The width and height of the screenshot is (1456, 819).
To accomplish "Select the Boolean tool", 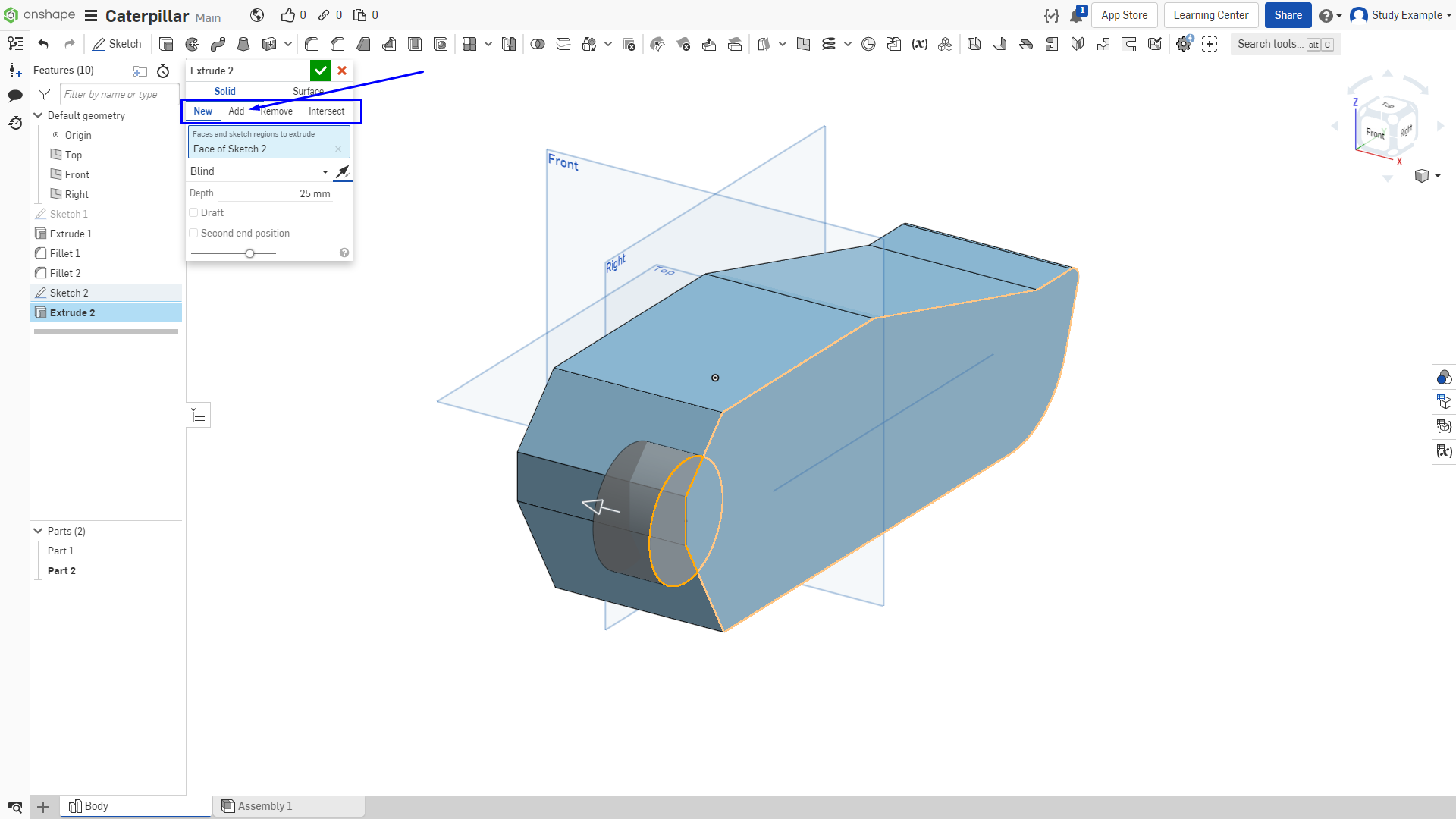I will [x=538, y=44].
